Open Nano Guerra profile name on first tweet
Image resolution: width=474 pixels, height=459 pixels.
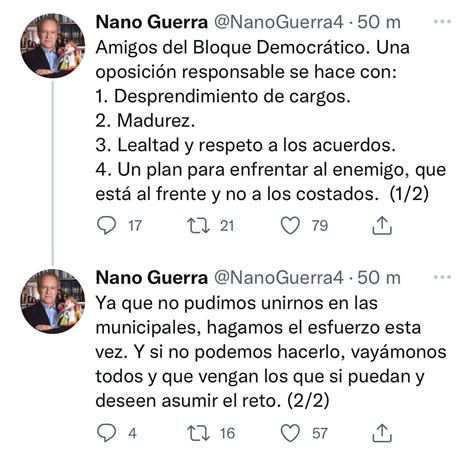coord(152,22)
